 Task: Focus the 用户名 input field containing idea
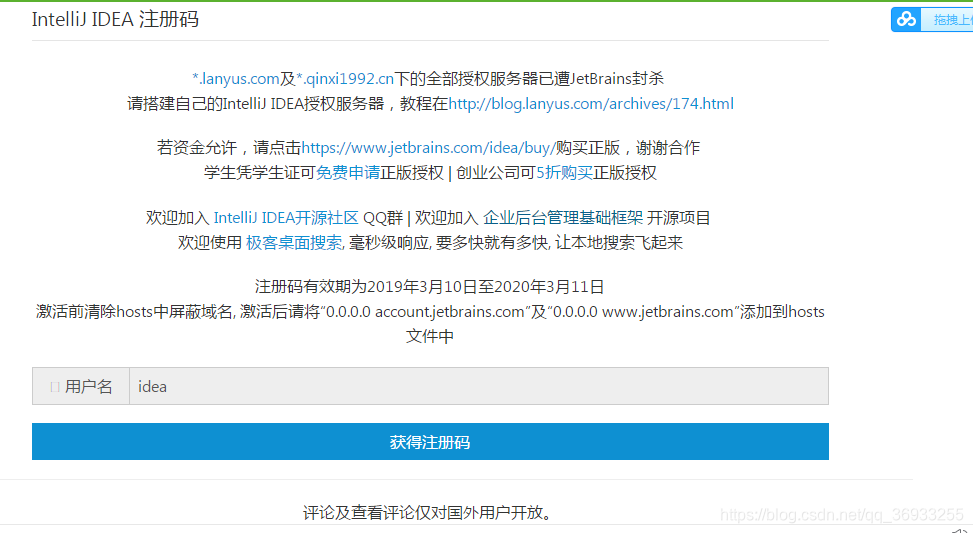[478, 386]
